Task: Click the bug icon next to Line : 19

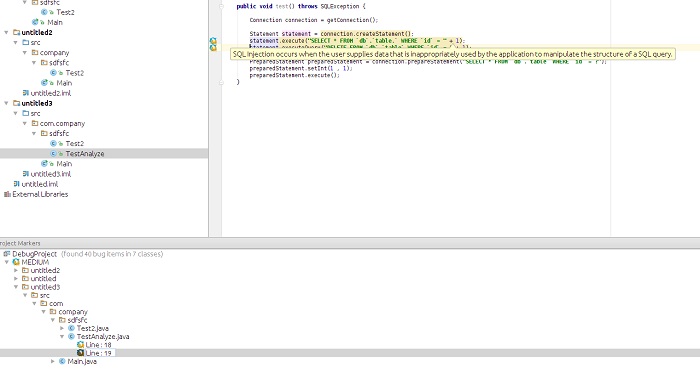Action: coord(80,353)
